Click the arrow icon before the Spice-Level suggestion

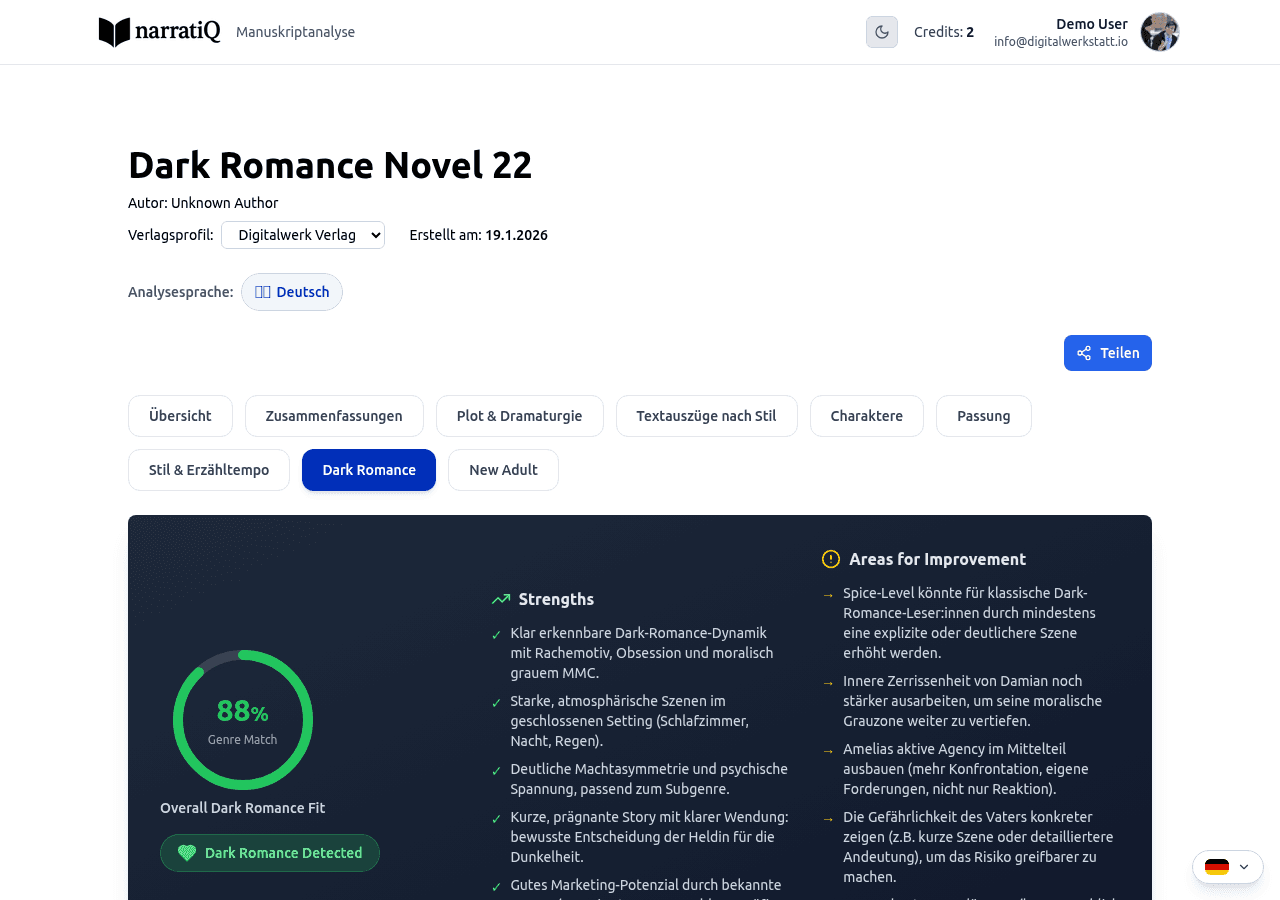[x=827, y=592]
